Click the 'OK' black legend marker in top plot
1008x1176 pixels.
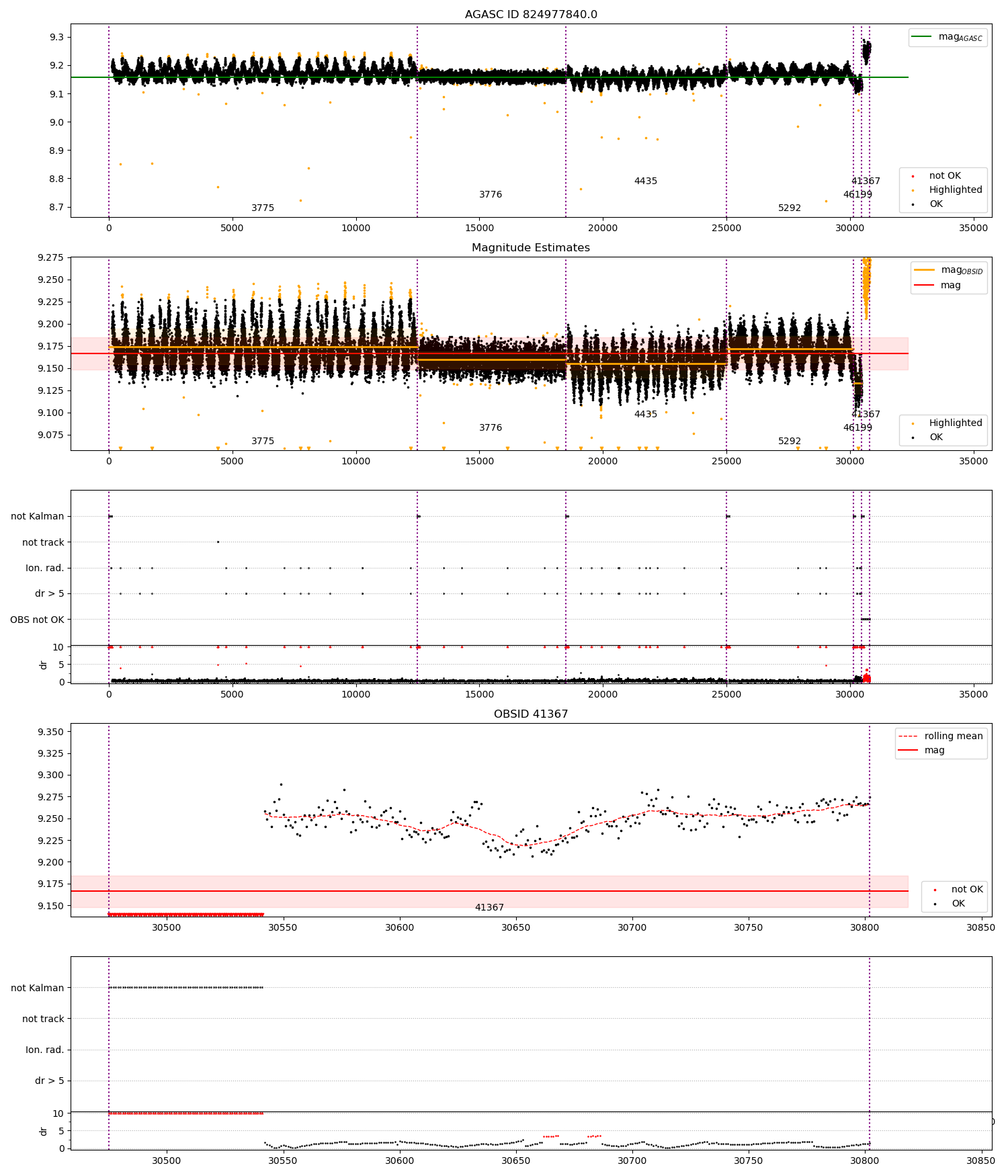tap(913, 204)
